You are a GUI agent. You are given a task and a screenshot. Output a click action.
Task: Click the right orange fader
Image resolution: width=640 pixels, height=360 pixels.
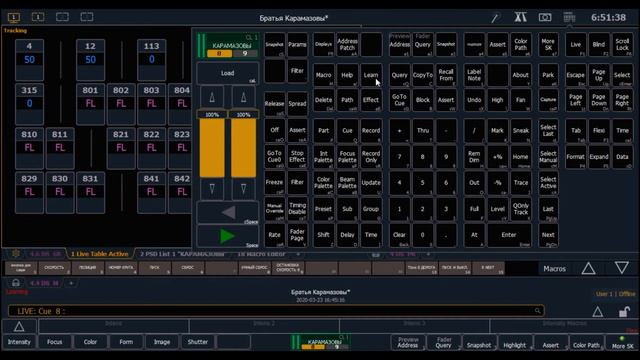[x=243, y=148]
